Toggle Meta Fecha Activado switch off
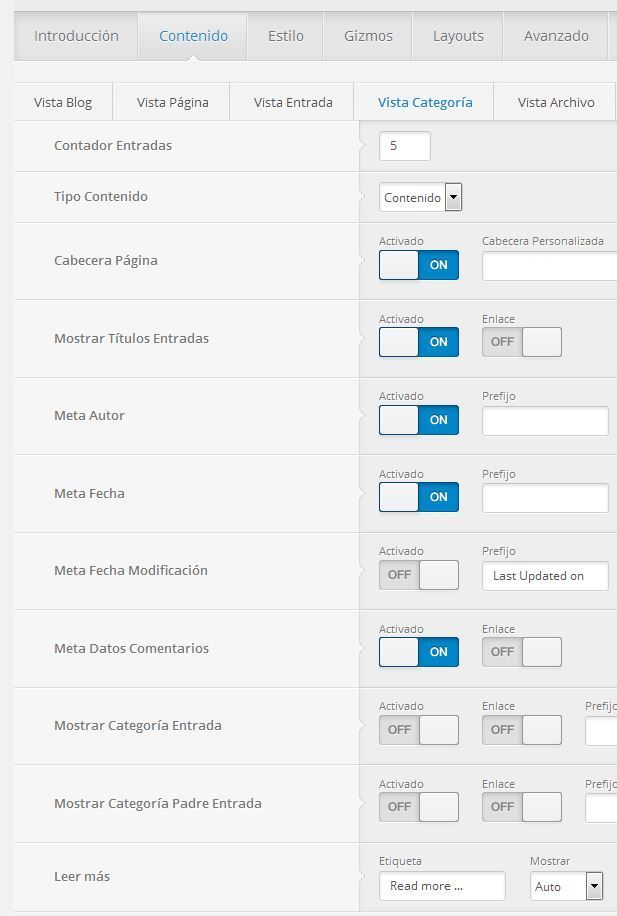 [x=418, y=497]
